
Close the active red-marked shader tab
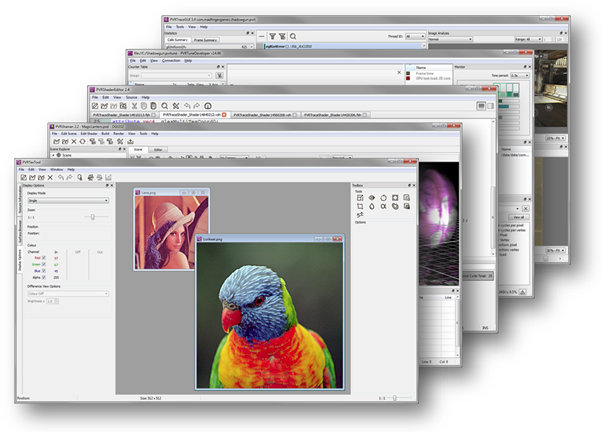click(x=224, y=115)
